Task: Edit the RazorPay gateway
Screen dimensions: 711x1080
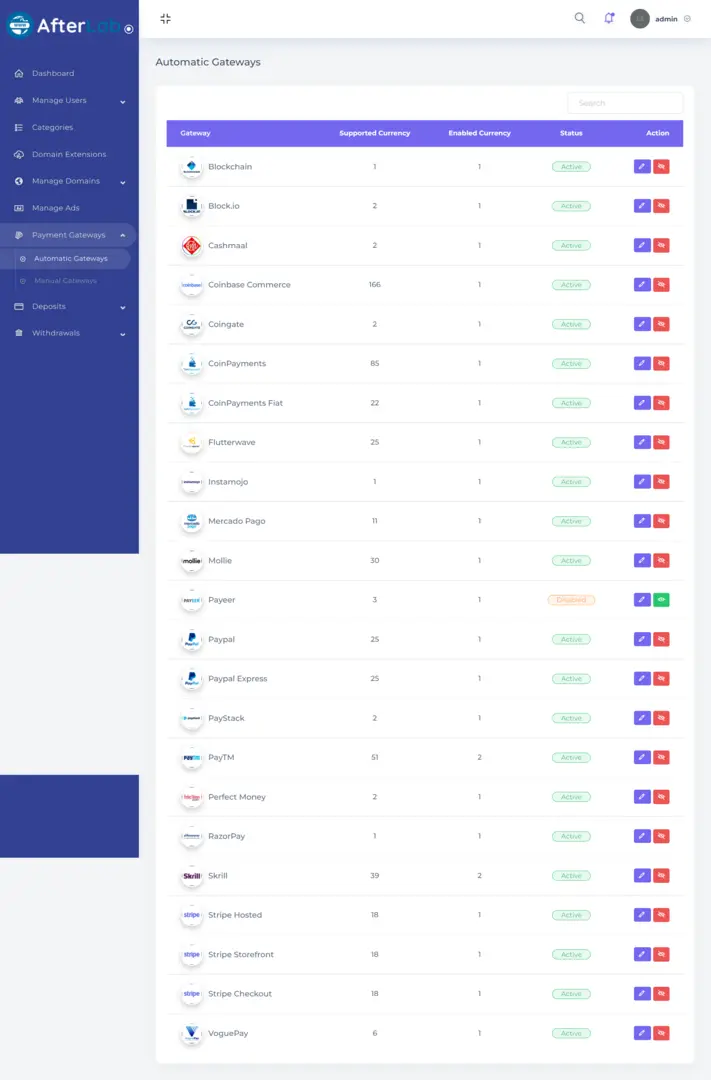Action: click(x=642, y=835)
